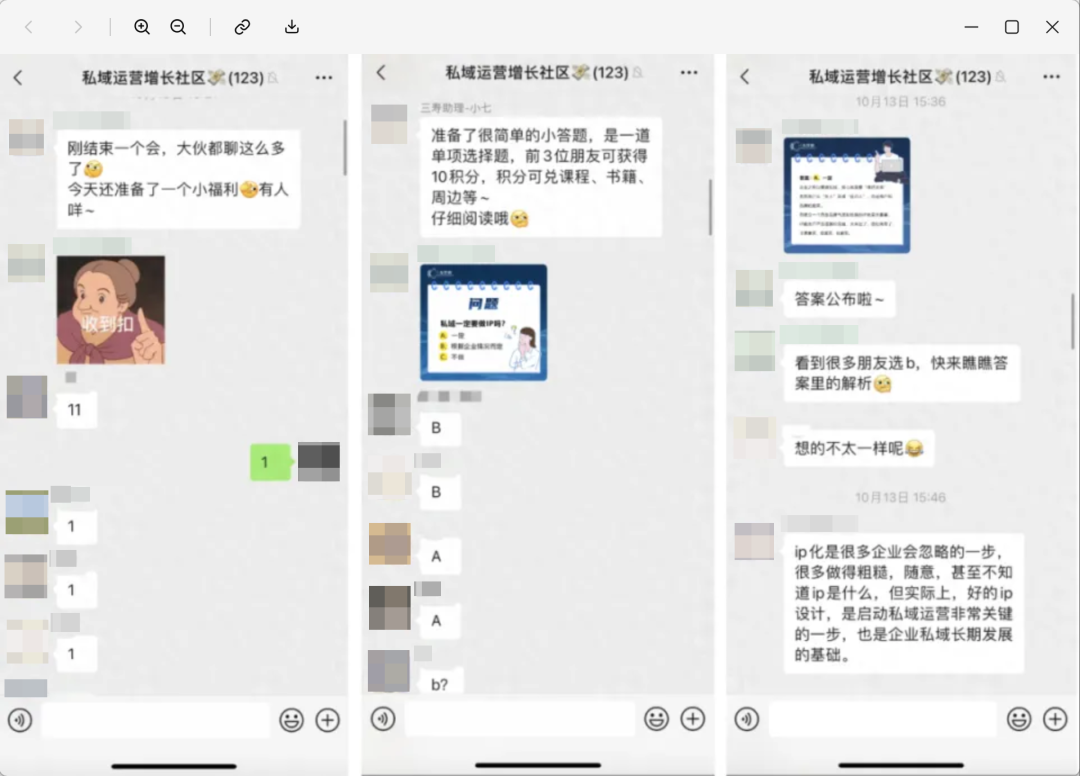Screen dimensions: 1080x776
Task: Click message starting '刚结束一个会'
Action: click(178, 179)
